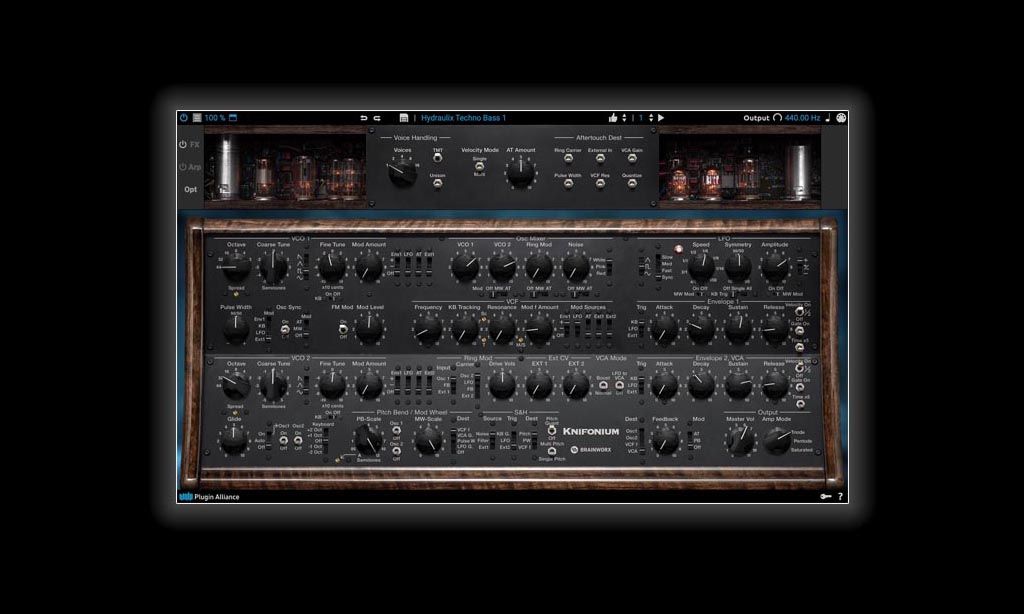Screen dimensions: 1024x614
Task: Click the Plugin Alliance logo
Action: click(x=210, y=496)
